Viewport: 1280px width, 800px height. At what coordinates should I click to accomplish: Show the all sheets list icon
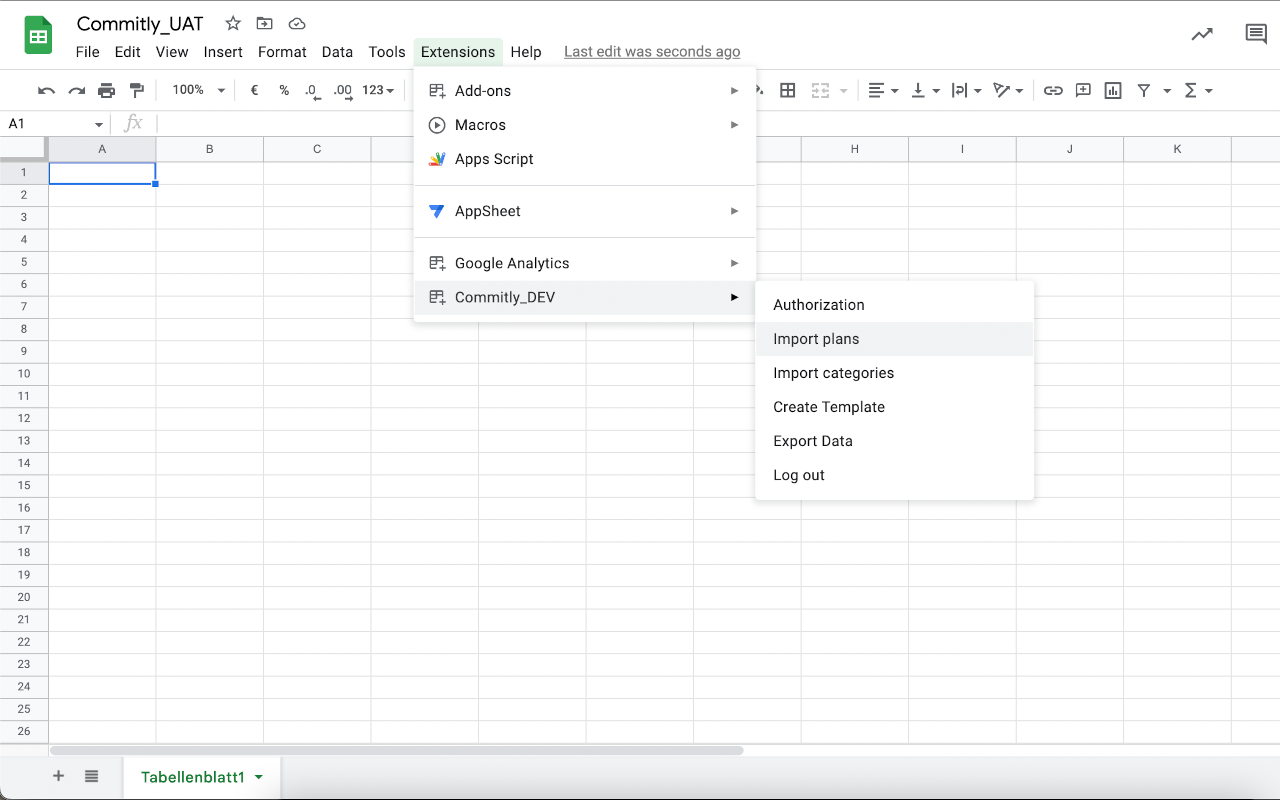pos(92,776)
